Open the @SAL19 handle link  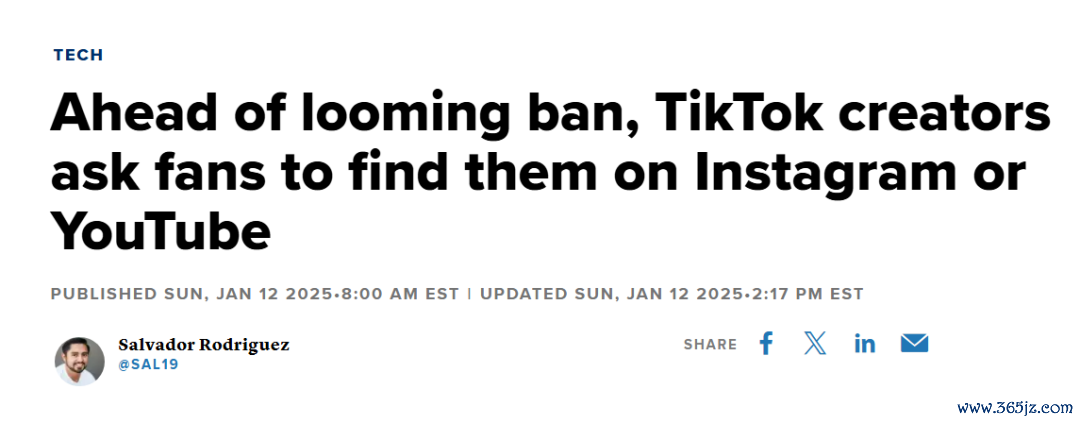point(148,365)
